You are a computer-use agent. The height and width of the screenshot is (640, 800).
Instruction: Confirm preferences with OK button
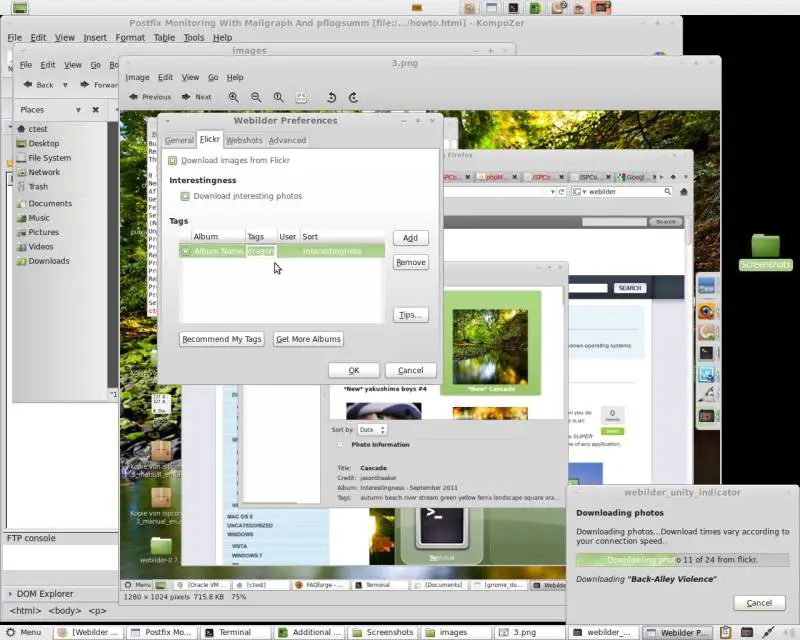(x=354, y=371)
